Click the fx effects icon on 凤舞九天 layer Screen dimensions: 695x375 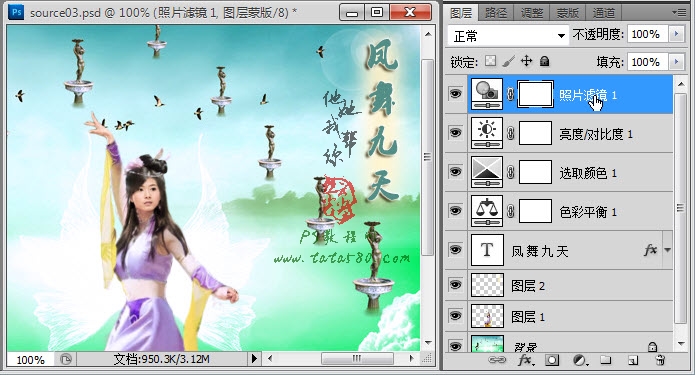point(650,250)
